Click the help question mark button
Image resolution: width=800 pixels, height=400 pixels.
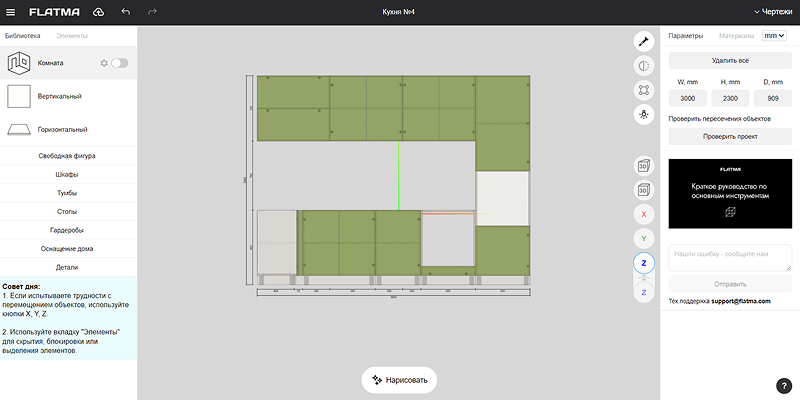784,385
